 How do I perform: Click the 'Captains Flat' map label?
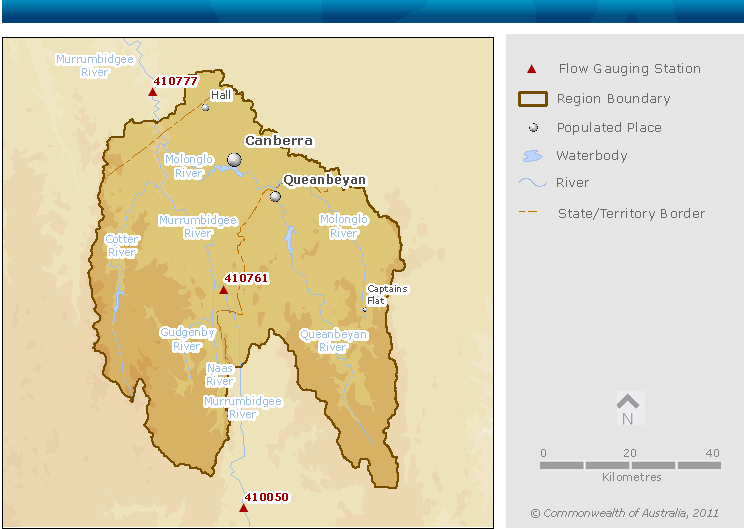[387, 295]
